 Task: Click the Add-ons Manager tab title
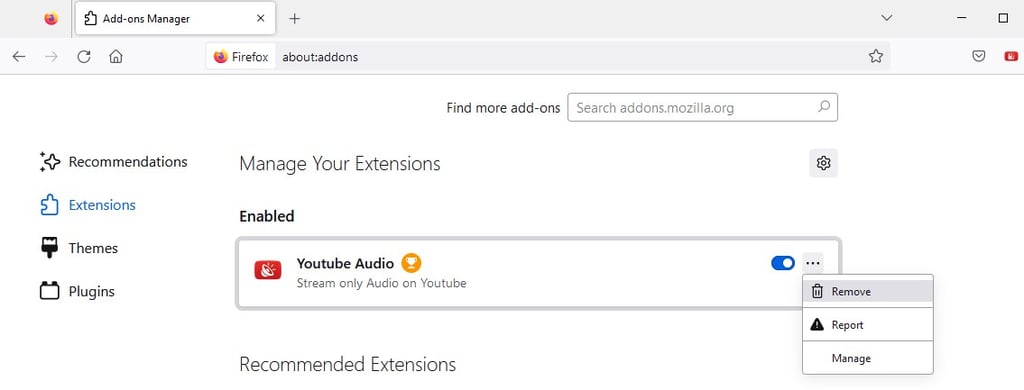click(x=146, y=19)
